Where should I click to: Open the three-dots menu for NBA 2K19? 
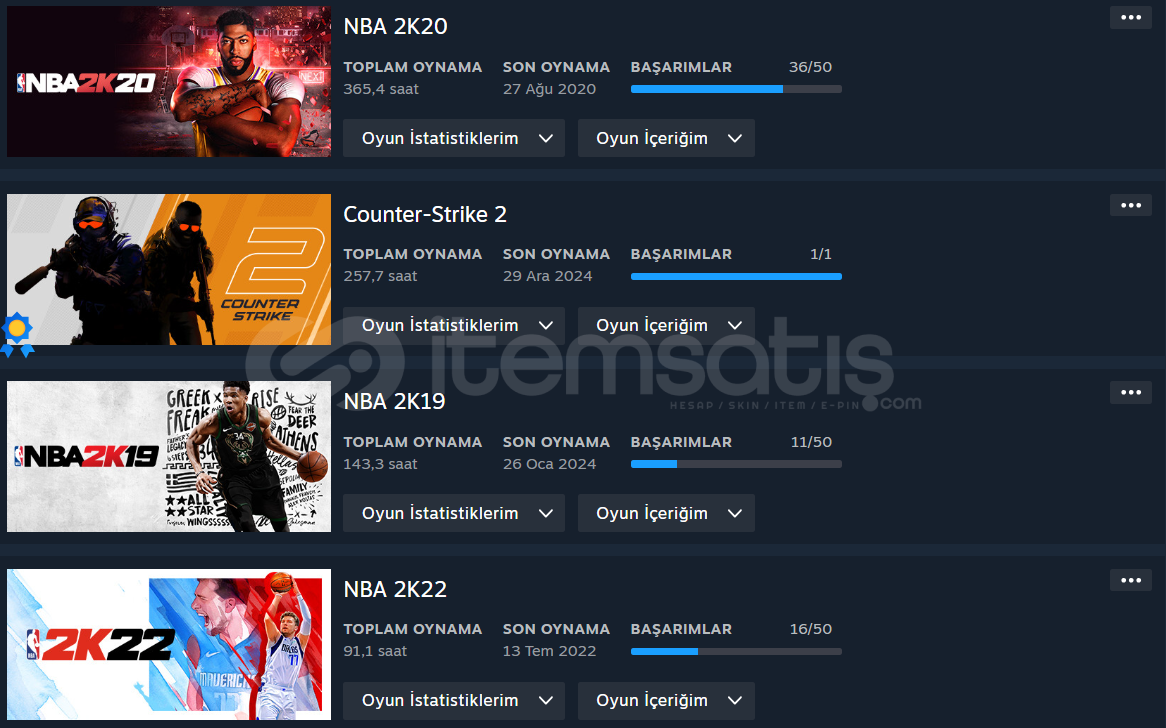click(x=1130, y=393)
